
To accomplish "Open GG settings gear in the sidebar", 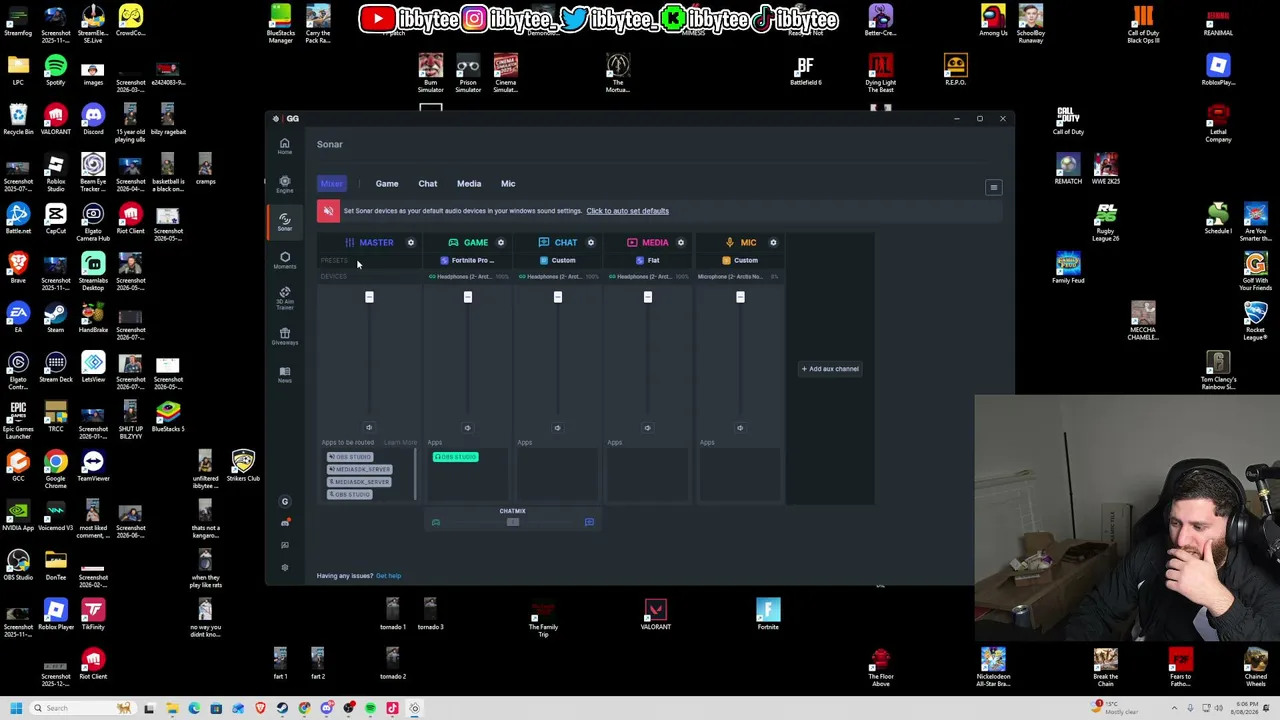I will [x=285, y=568].
